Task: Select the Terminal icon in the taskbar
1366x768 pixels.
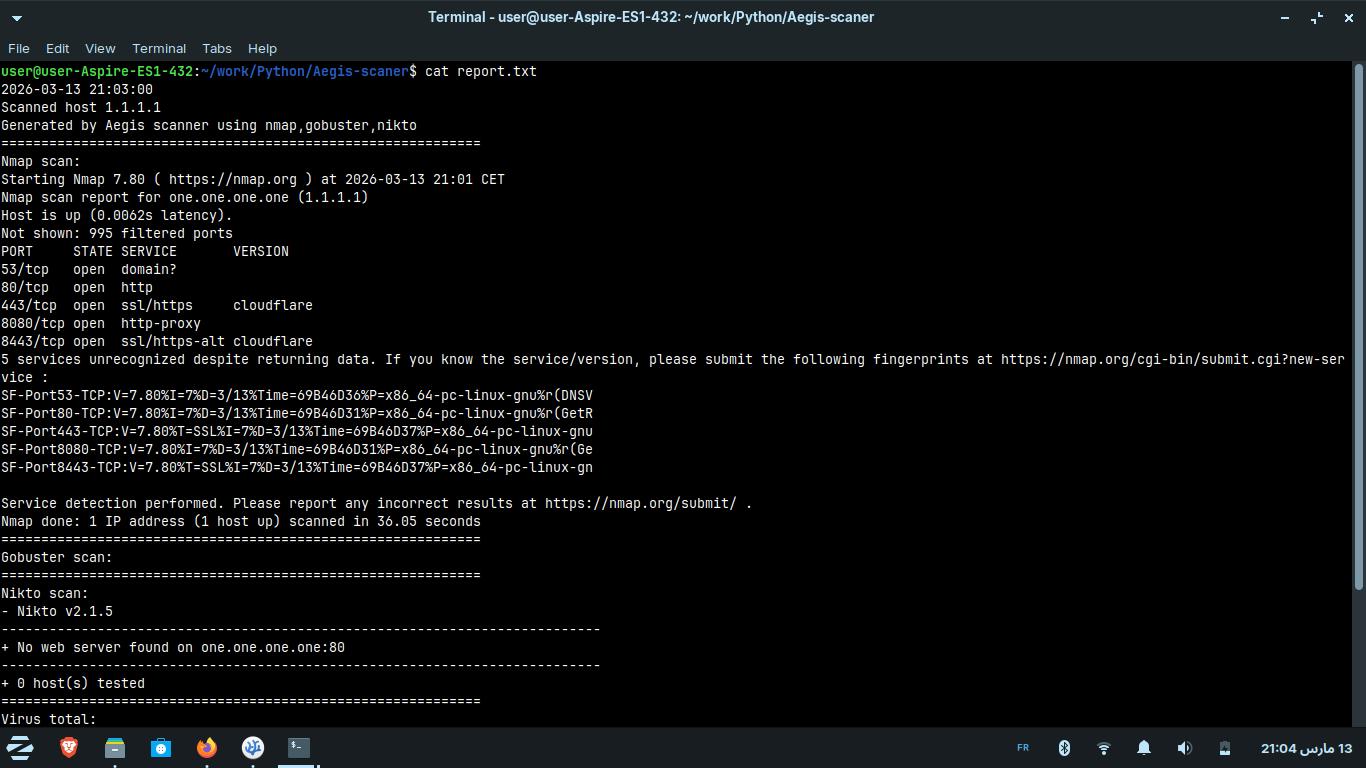Action: click(x=299, y=747)
